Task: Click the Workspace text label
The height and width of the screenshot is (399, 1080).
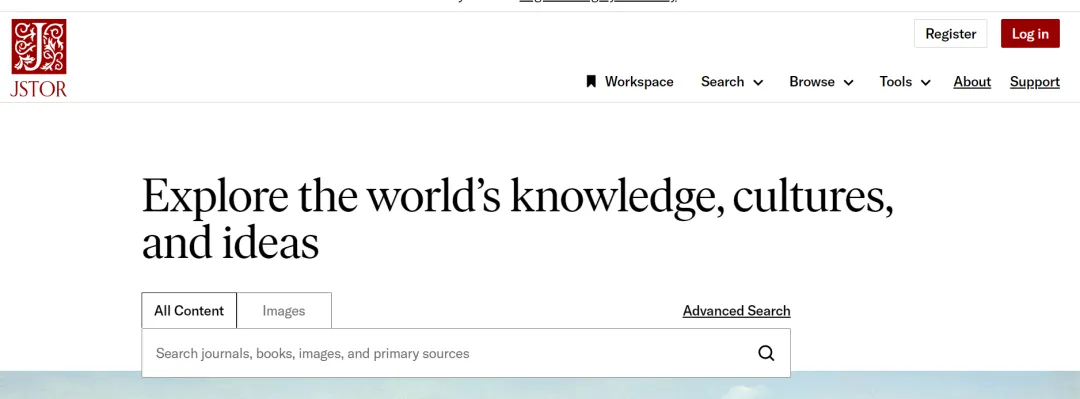Action: pos(639,81)
